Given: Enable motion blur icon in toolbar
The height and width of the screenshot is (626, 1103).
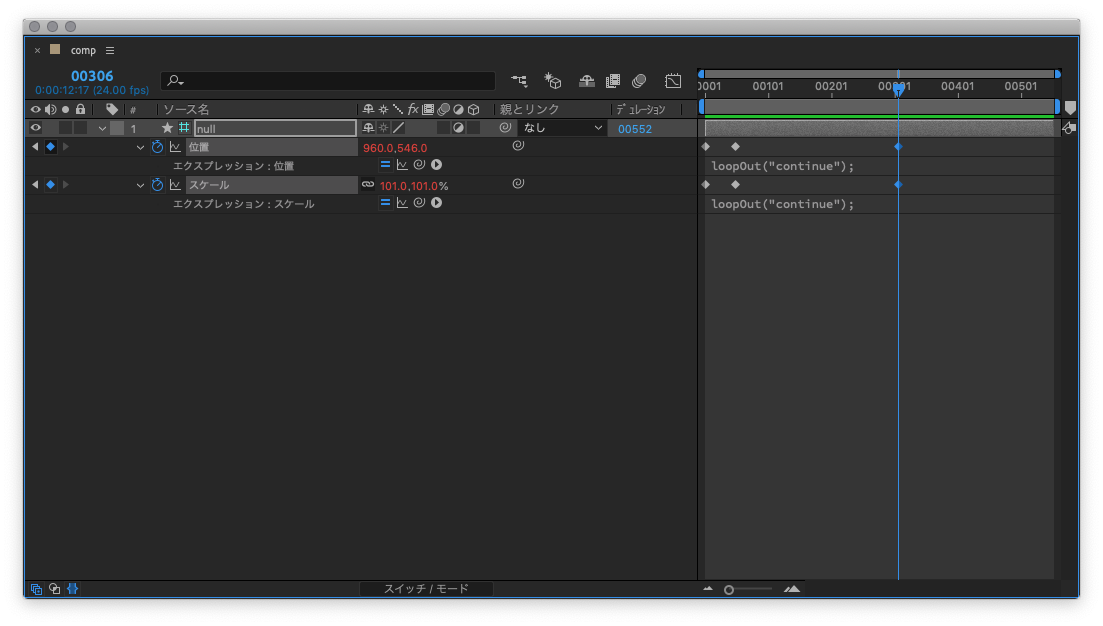Looking at the screenshot, I should point(639,81).
